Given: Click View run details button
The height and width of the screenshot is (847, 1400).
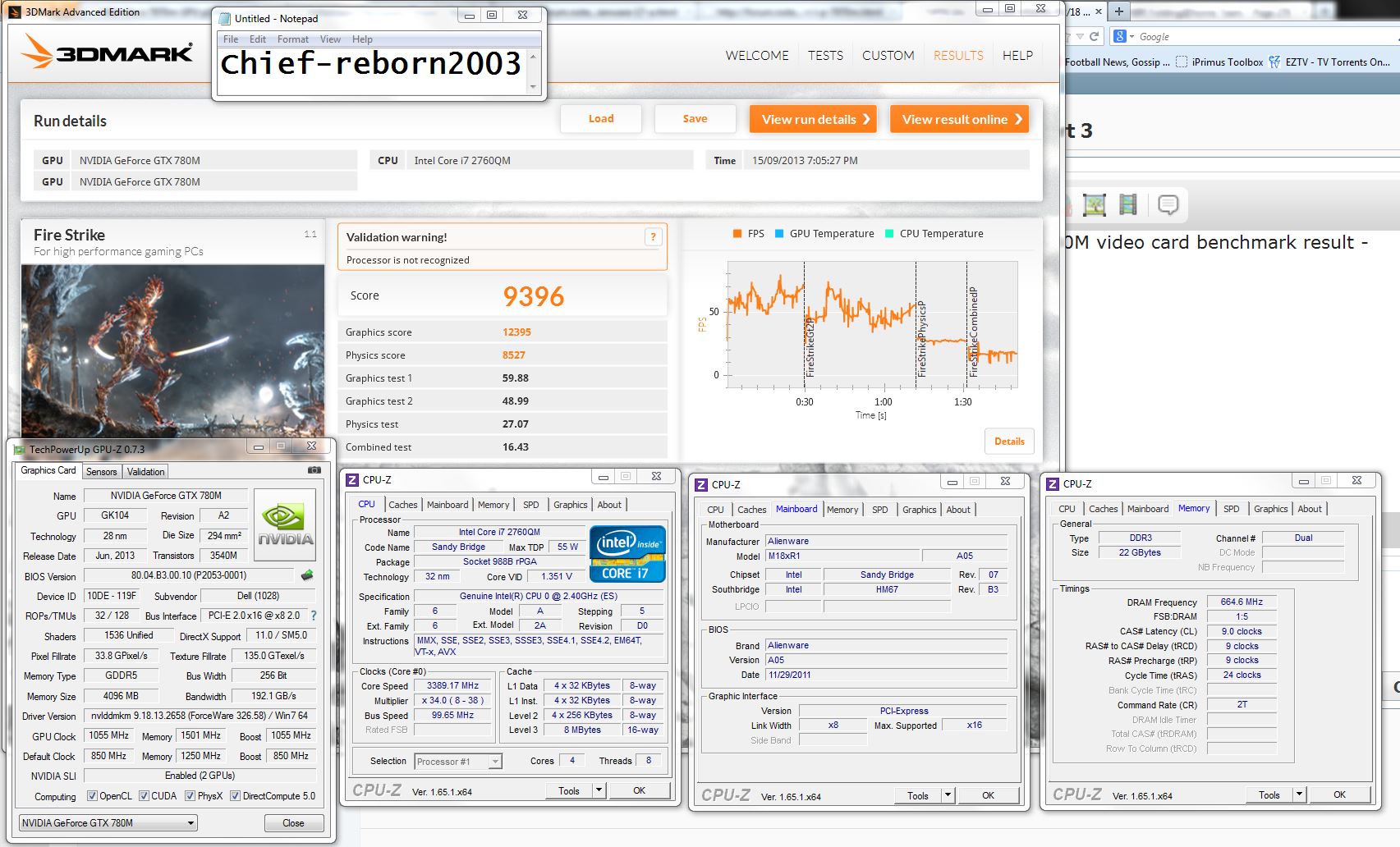Looking at the screenshot, I should click(813, 119).
